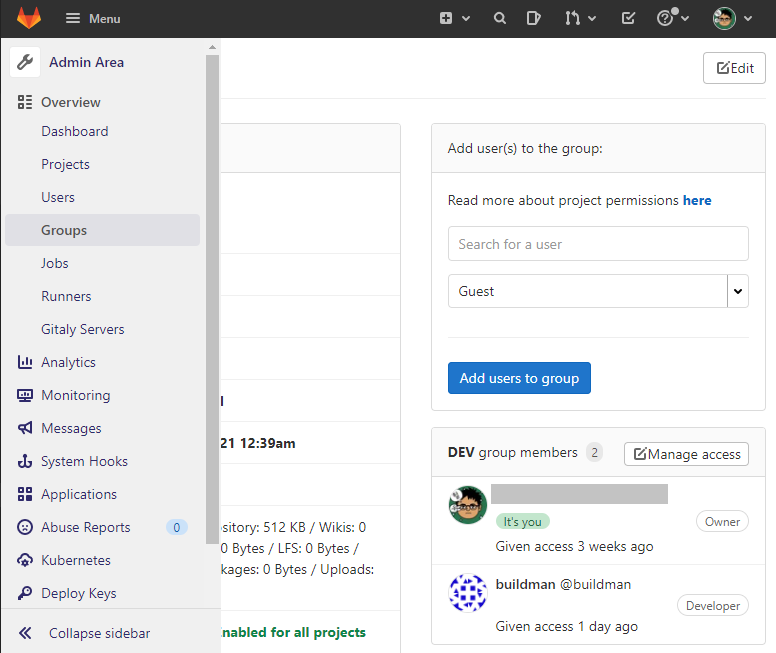Click the It's you badge
Screen dimensions: 776x653
(523, 521)
